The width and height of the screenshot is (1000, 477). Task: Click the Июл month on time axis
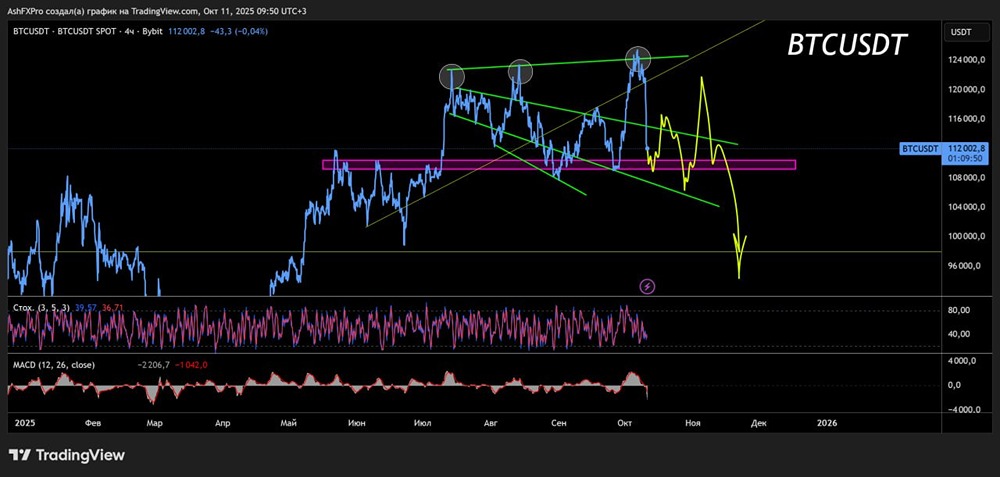coord(423,423)
